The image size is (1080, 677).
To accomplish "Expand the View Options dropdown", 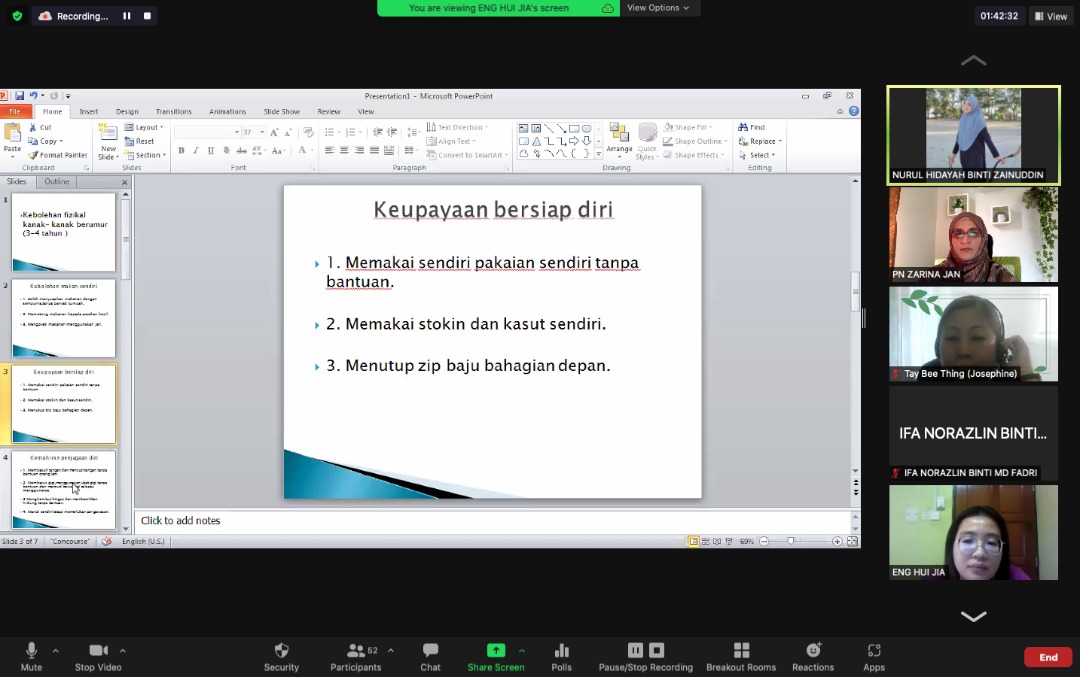I will [658, 8].
